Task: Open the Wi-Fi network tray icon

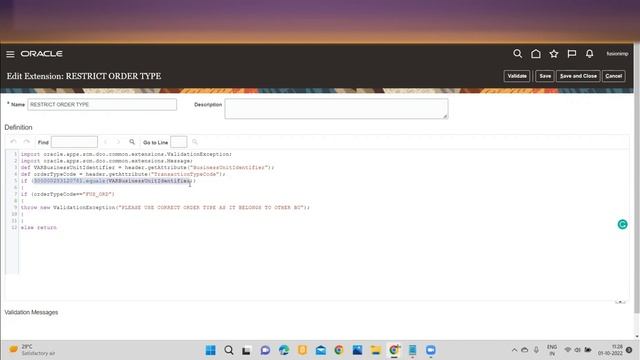Action: 567,350
